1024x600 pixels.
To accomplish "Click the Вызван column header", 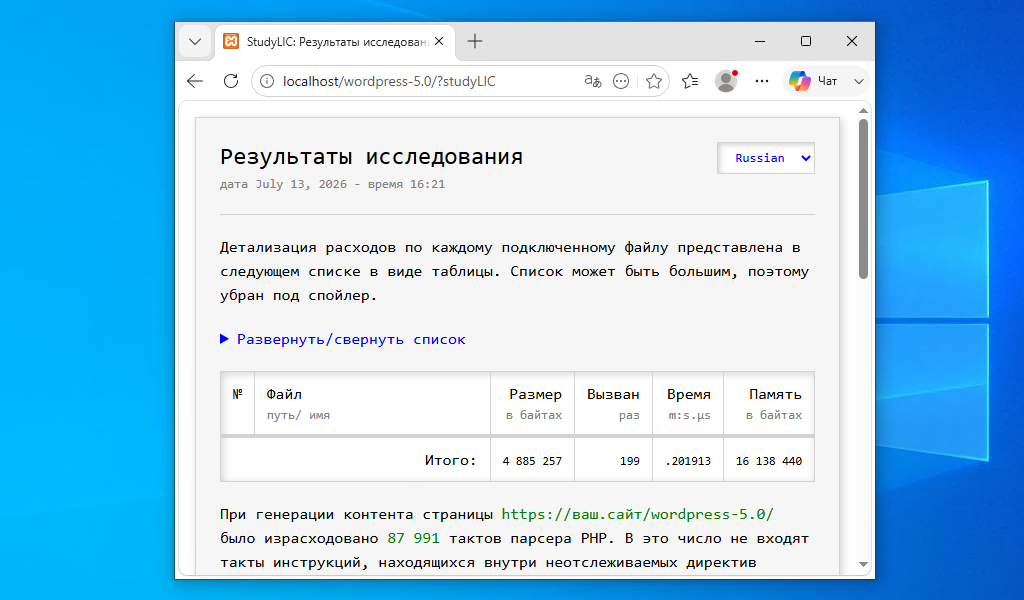I will (x=613, y=403).
